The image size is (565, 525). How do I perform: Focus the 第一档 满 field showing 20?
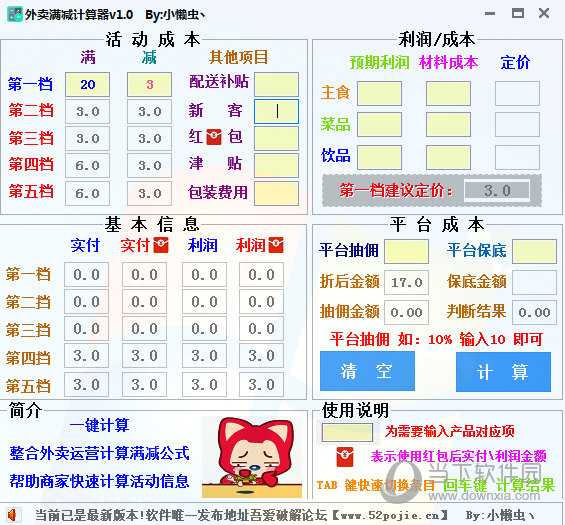point(87,84)
